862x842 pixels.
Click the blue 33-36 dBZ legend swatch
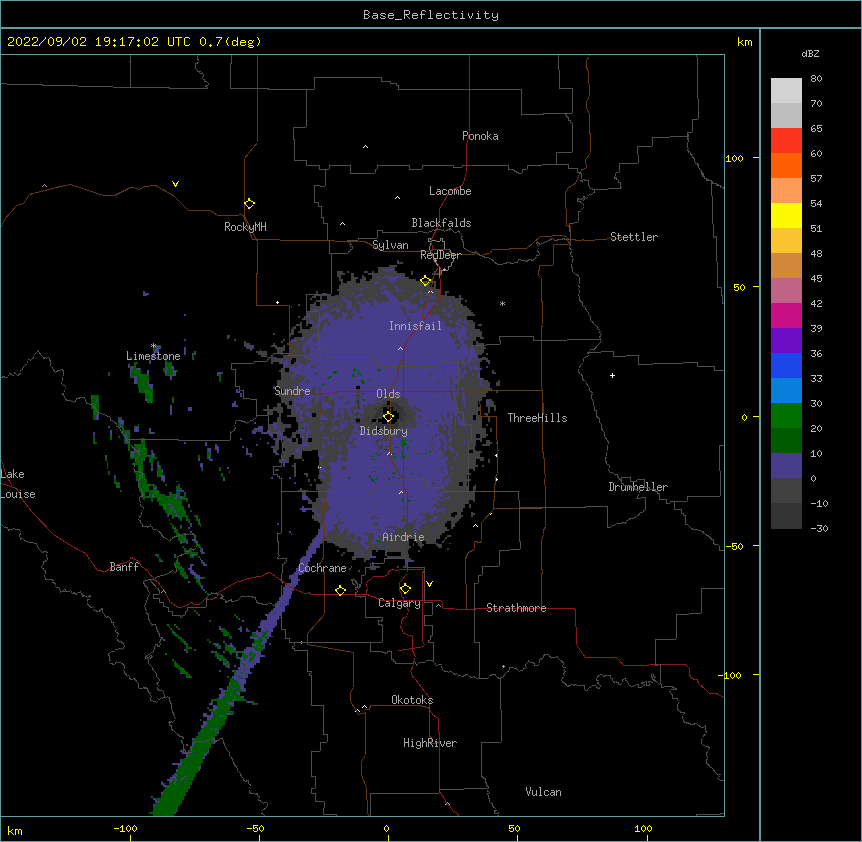pyautogui.click(x=786, y=365)
